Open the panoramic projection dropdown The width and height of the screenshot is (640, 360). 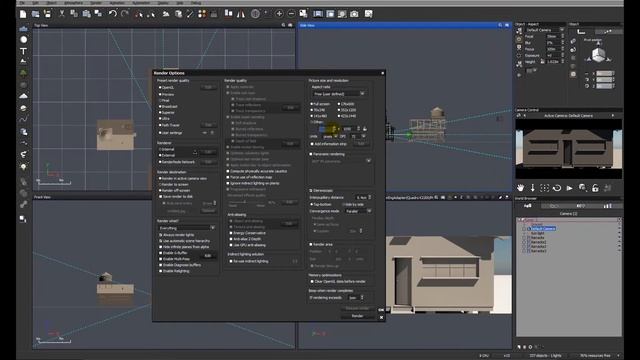click(x=341, y=161)
